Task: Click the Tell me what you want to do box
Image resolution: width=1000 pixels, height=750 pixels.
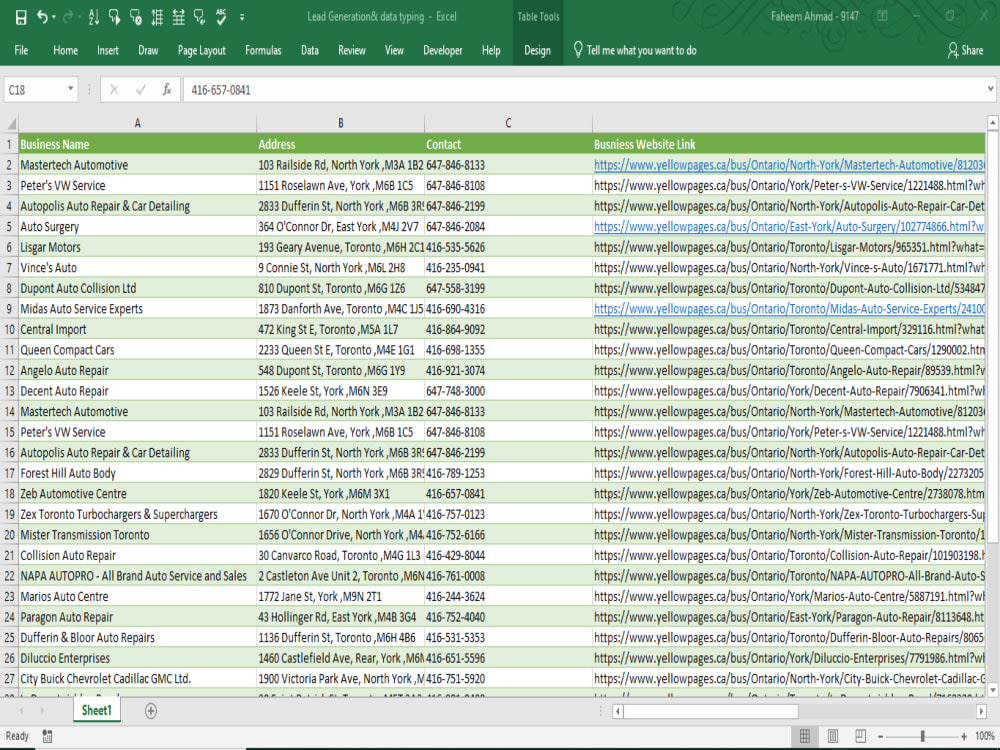Action: pyautogui.click(x=641, y=50)
